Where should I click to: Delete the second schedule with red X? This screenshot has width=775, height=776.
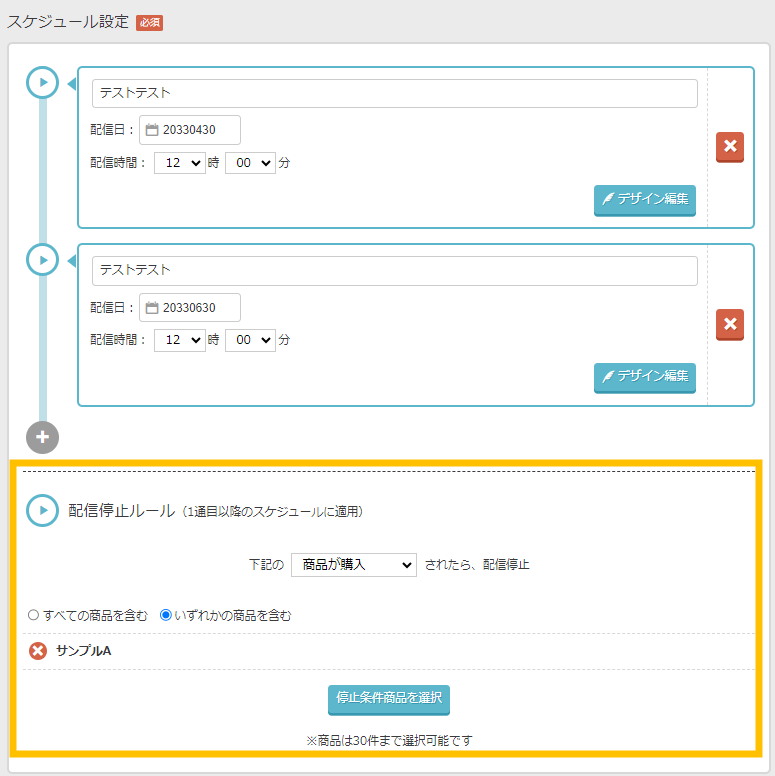point(730,324)
